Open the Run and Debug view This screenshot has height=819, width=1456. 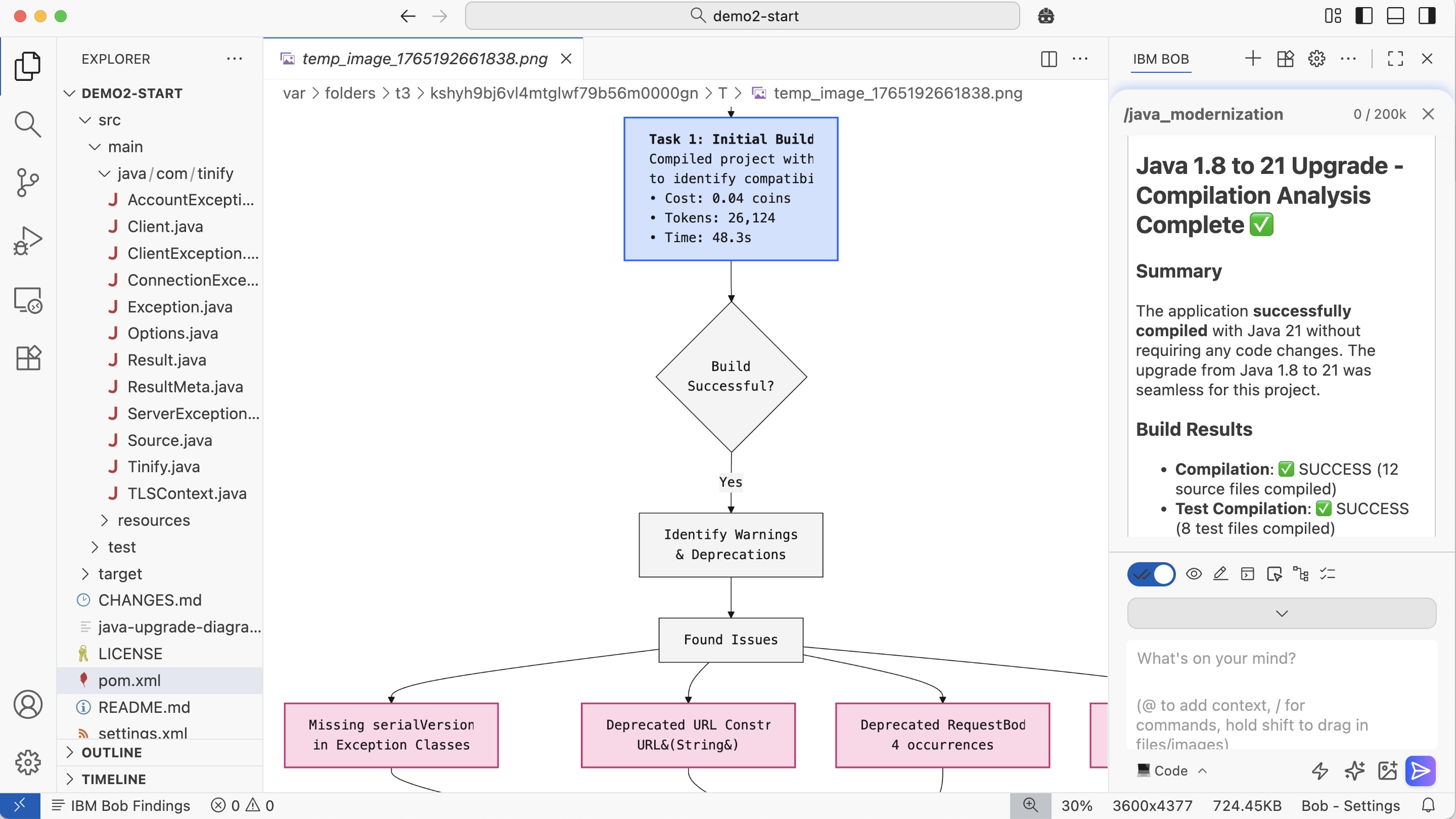point(27,241)
